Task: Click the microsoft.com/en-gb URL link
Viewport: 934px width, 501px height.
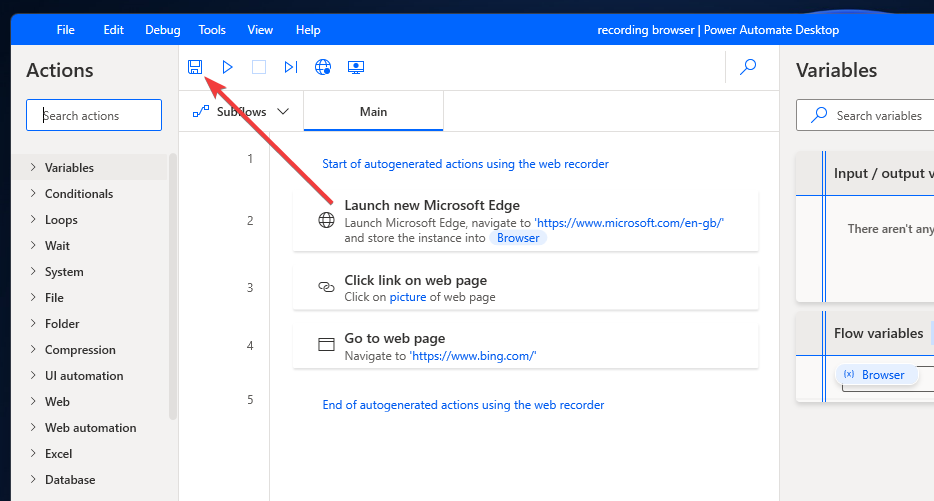Action: click(x=629, y=223)
